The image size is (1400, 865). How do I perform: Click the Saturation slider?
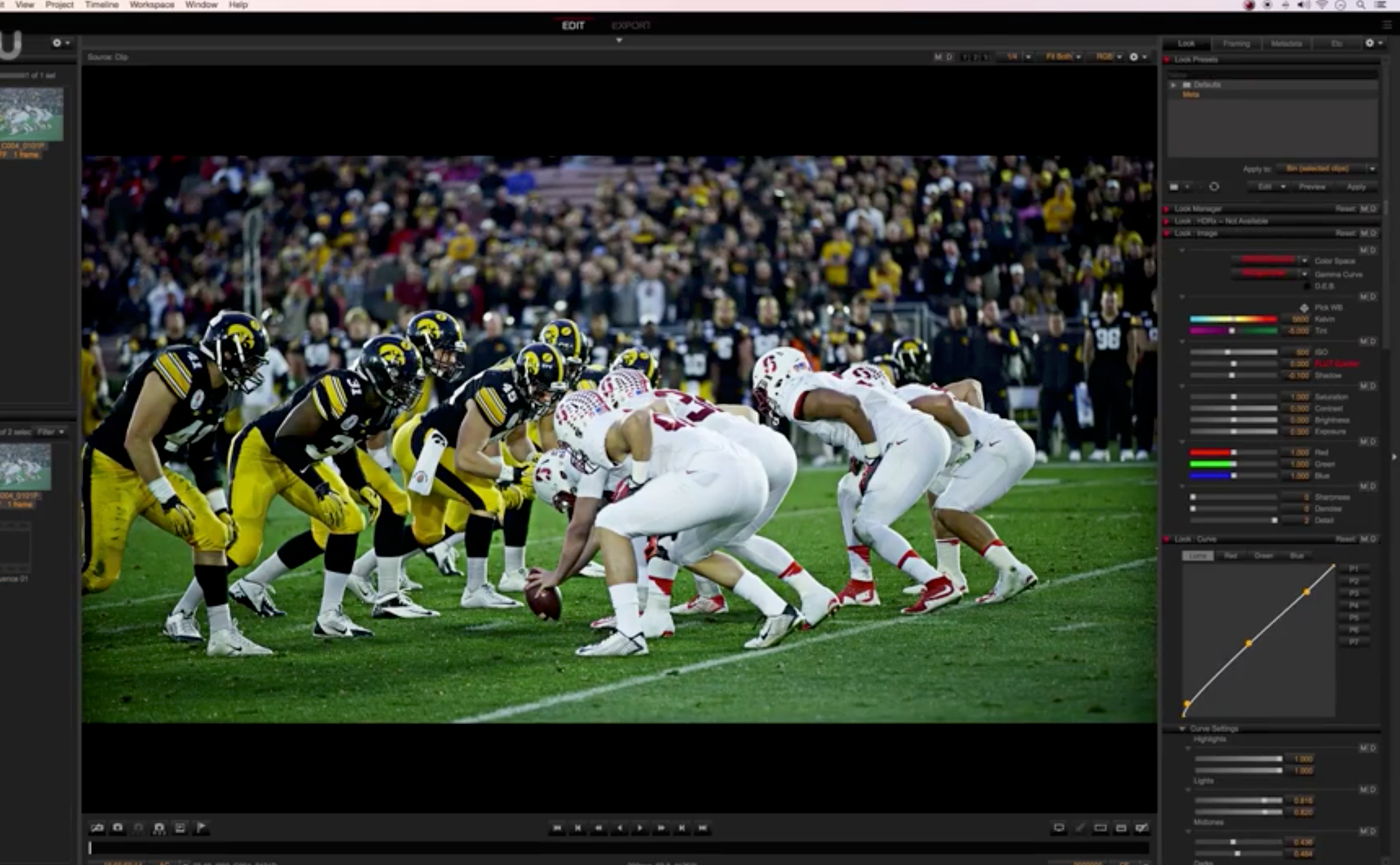(1233, 397)
